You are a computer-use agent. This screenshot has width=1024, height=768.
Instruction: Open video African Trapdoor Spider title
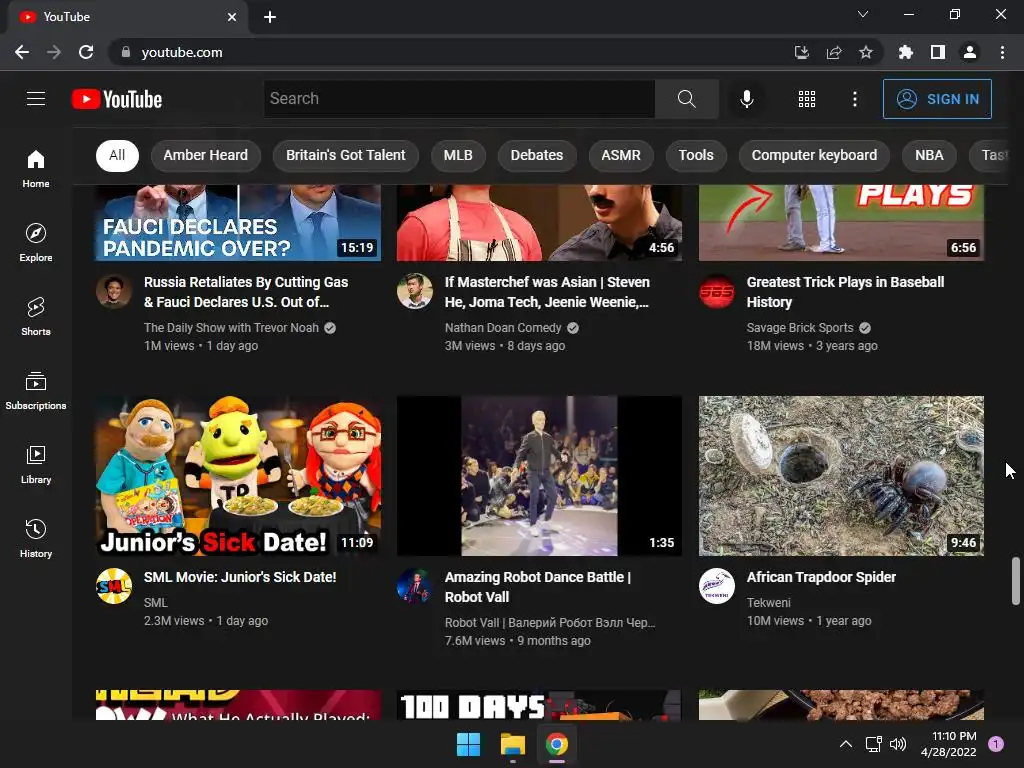[821, 577]
